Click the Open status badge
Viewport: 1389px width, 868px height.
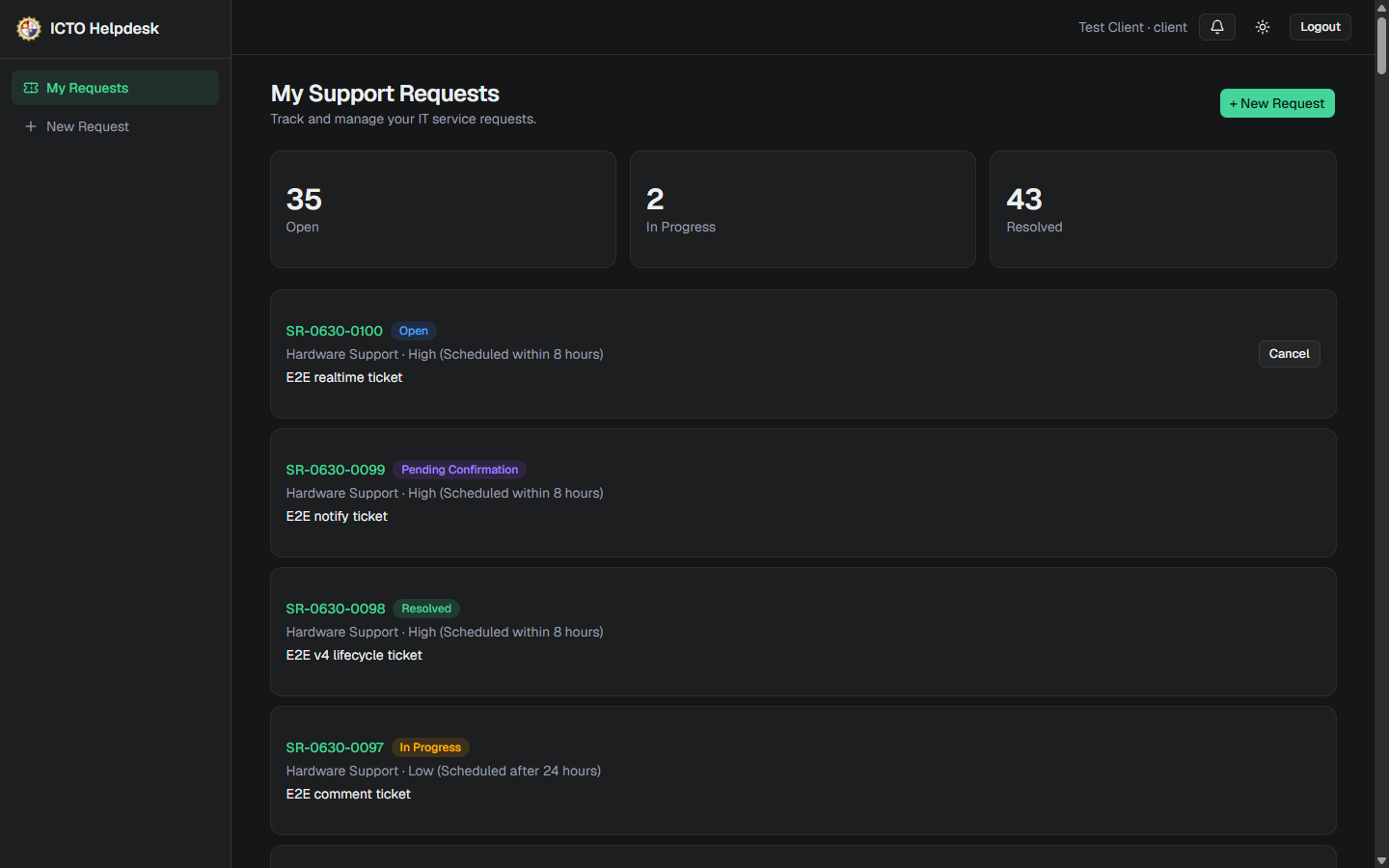414,331
